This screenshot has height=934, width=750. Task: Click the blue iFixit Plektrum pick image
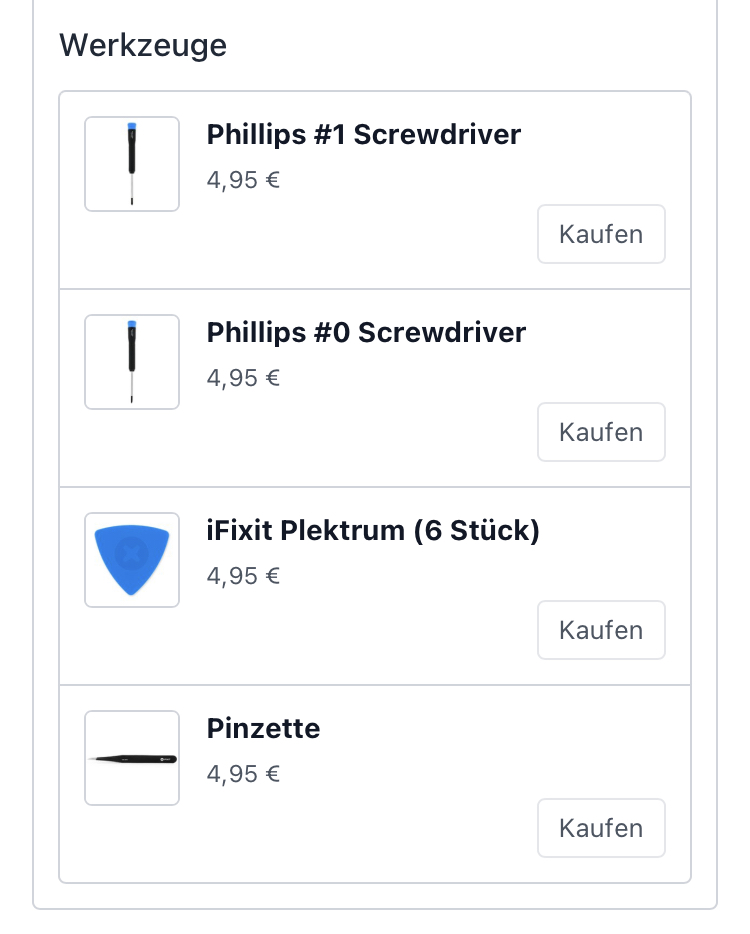132,560
